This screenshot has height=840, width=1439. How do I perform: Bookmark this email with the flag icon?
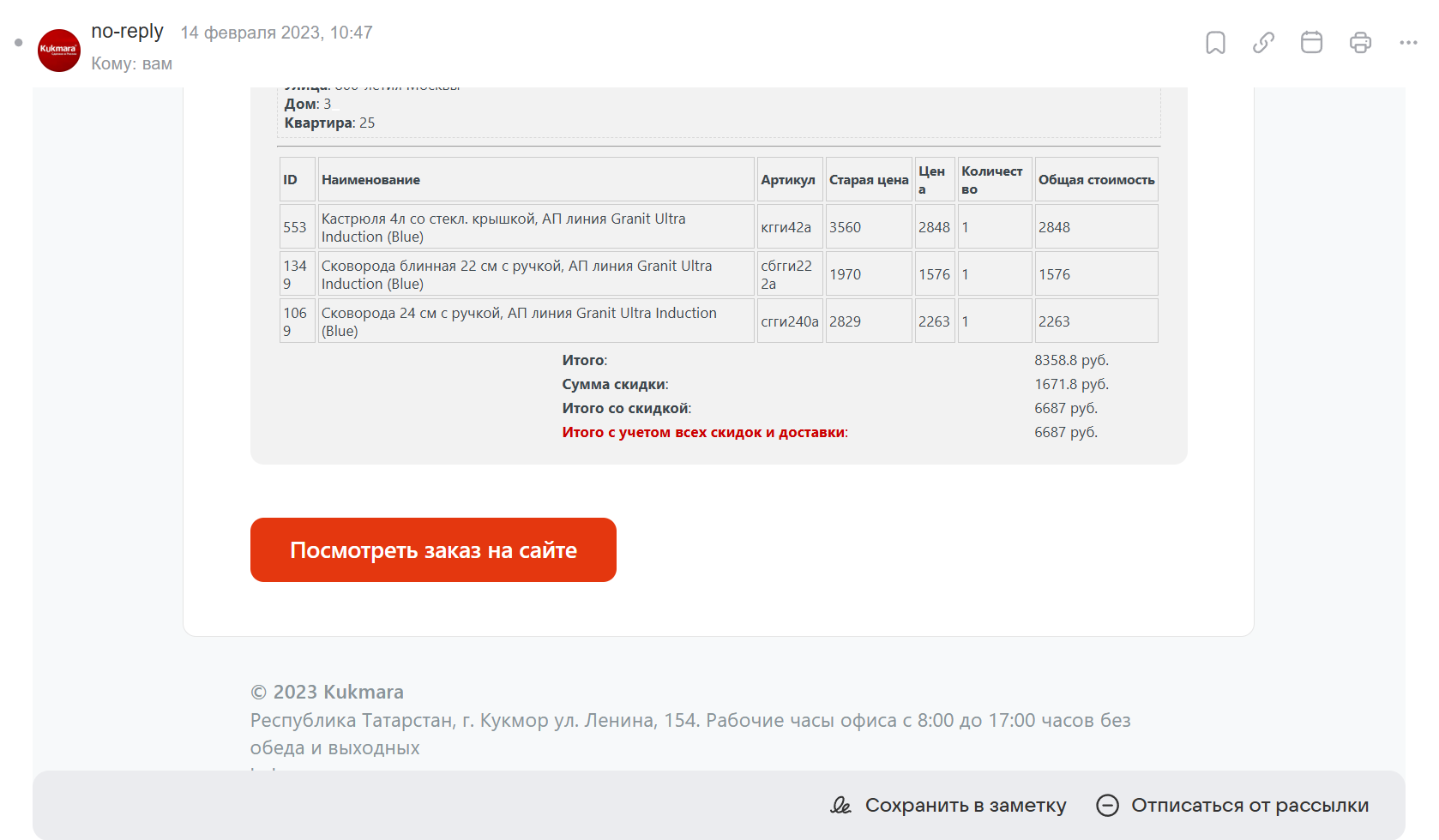pyautogui.click(x=1215, y=43)
